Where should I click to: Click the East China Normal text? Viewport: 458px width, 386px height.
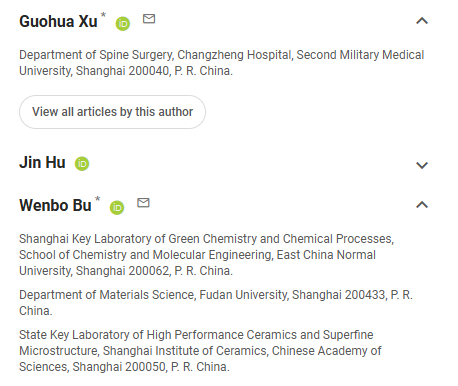(326, 255)
